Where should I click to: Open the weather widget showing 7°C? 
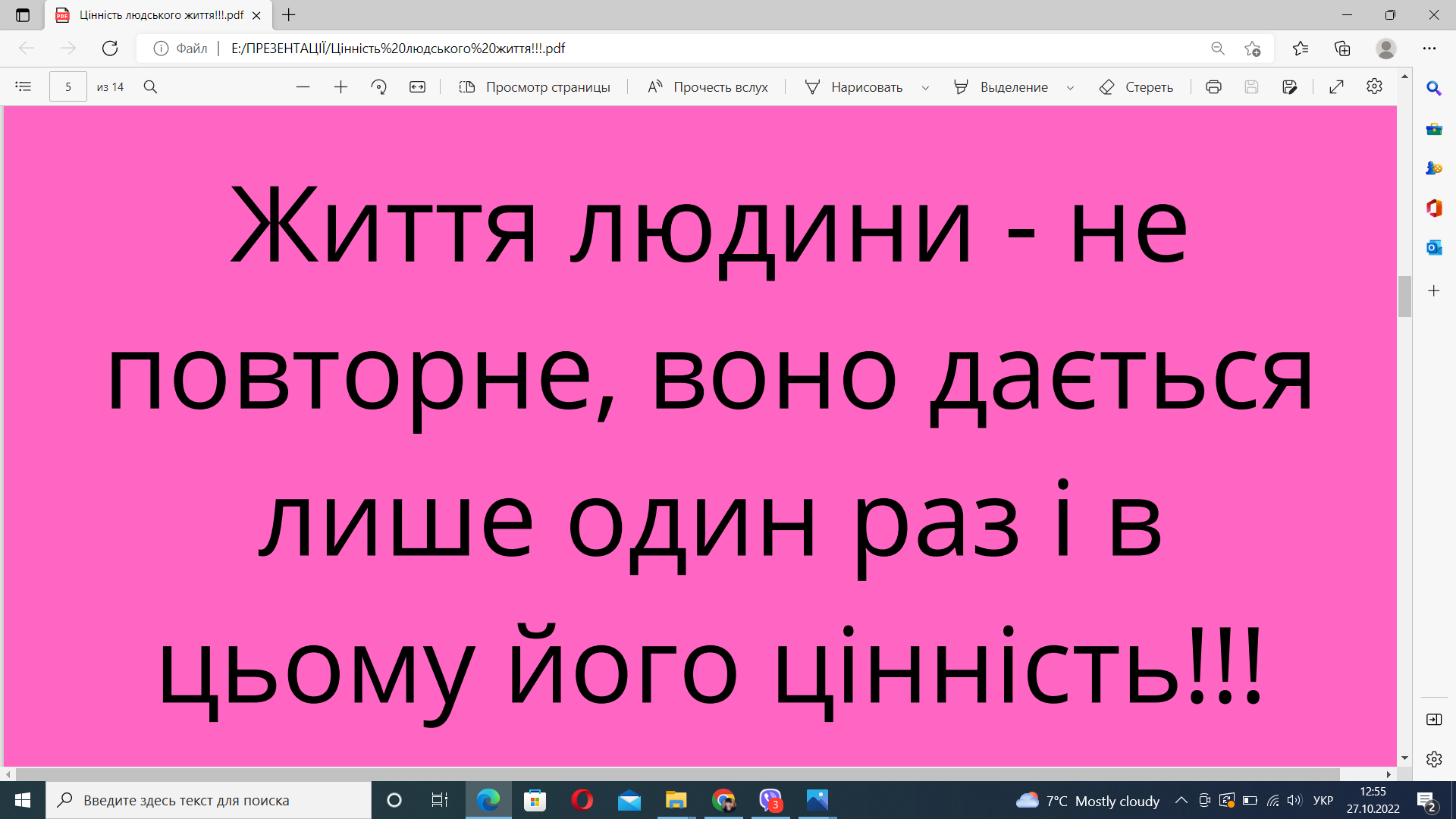(x=1087, y=801)
